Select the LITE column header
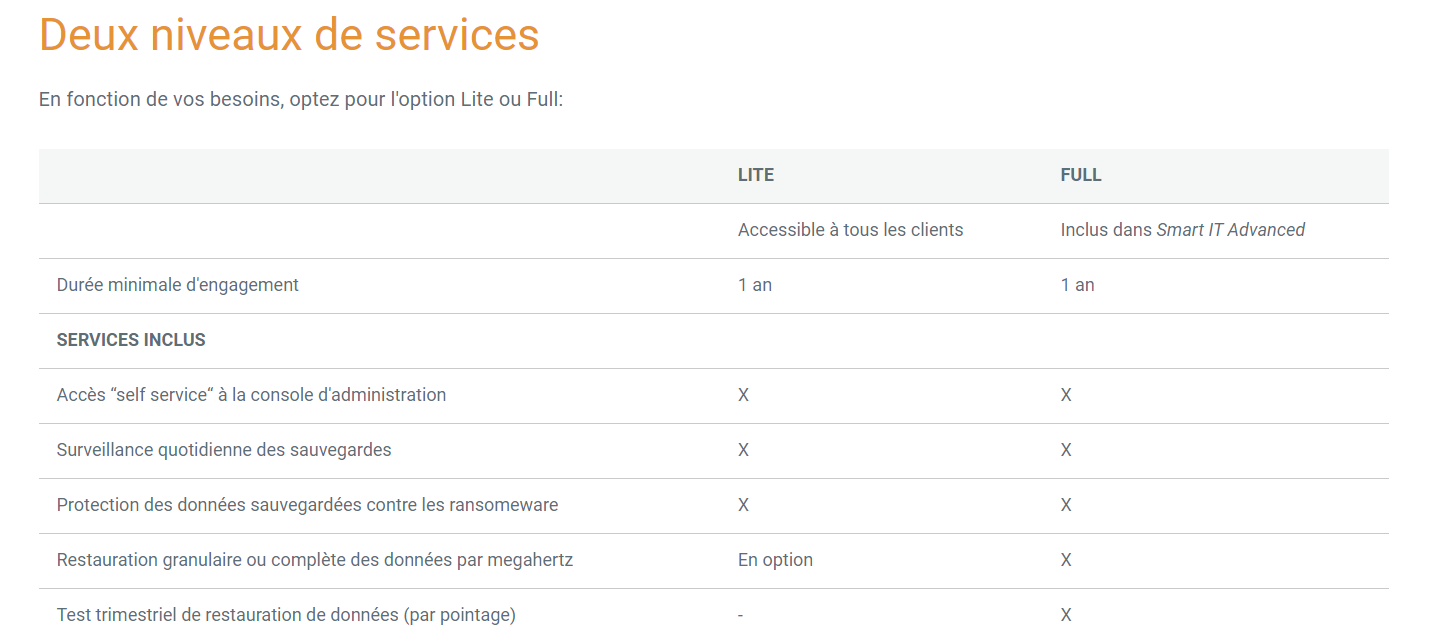 pyautogui.click(x=756, y=175)
